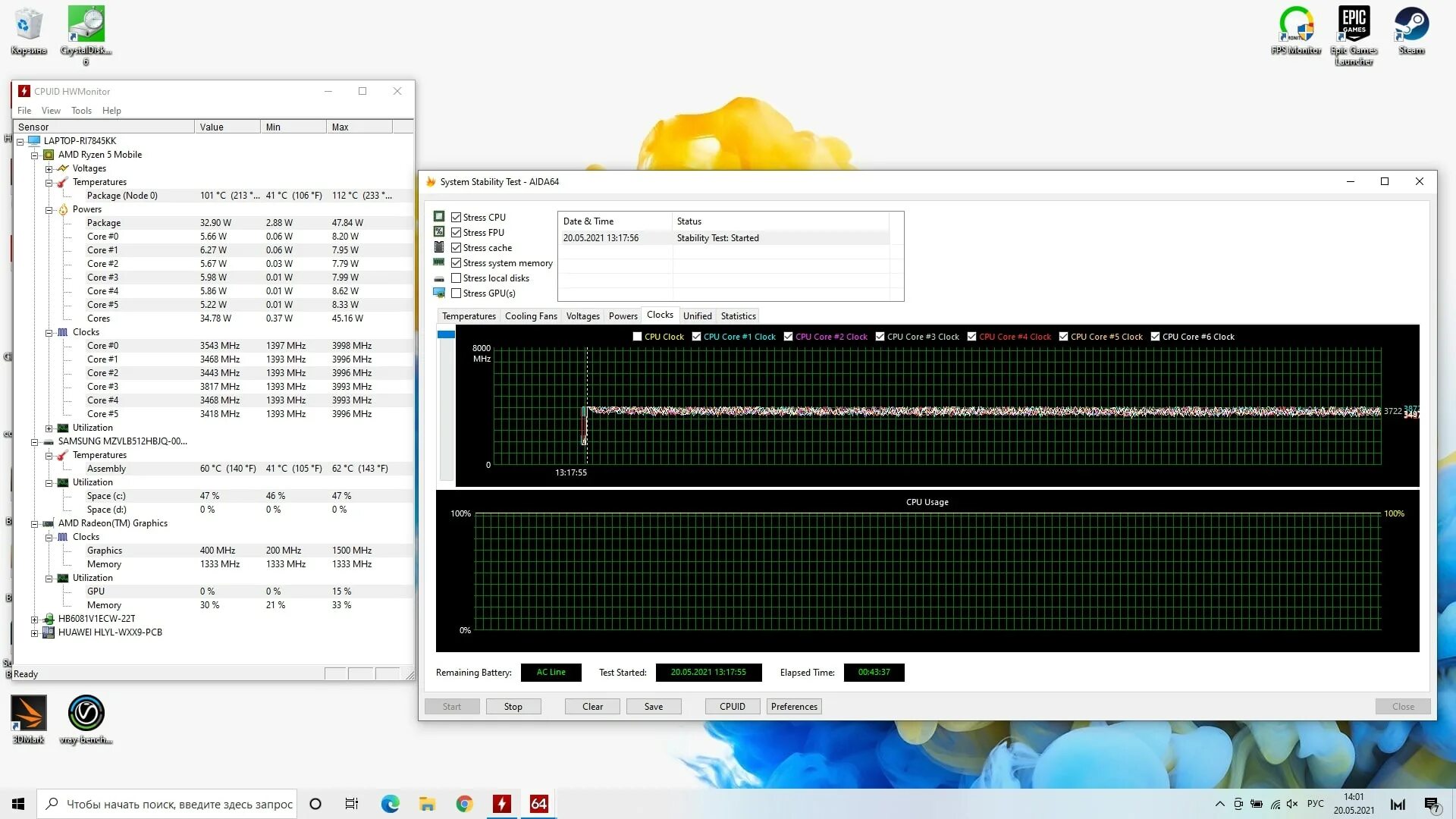
Task: Launch Epic Games Launcher desktop icon
Action: [x=1354, y=35]
